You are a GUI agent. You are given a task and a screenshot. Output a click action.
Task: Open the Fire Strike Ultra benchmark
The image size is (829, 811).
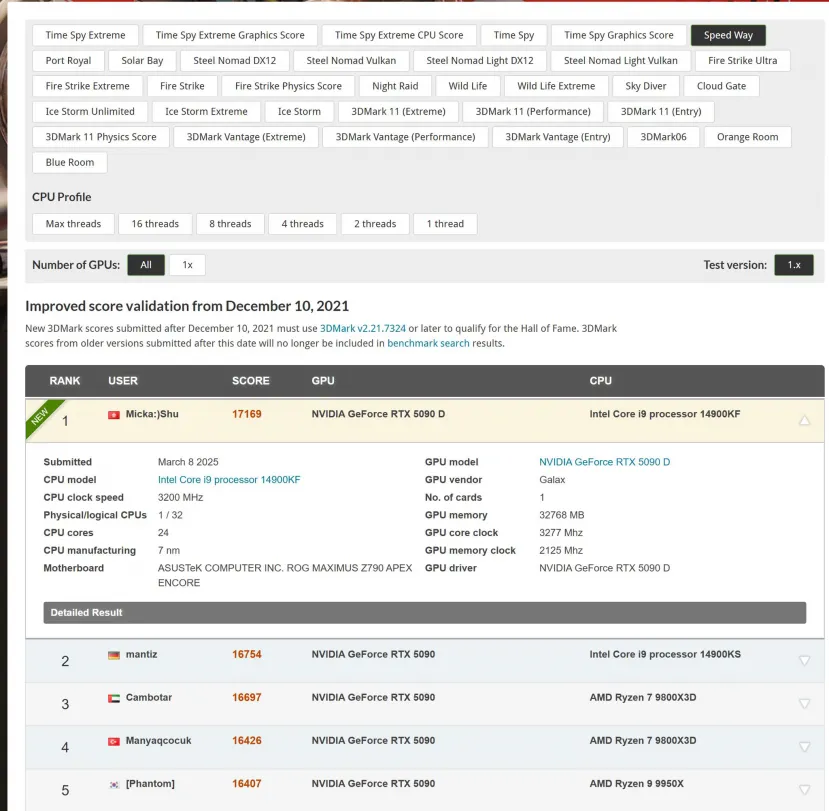742,61
